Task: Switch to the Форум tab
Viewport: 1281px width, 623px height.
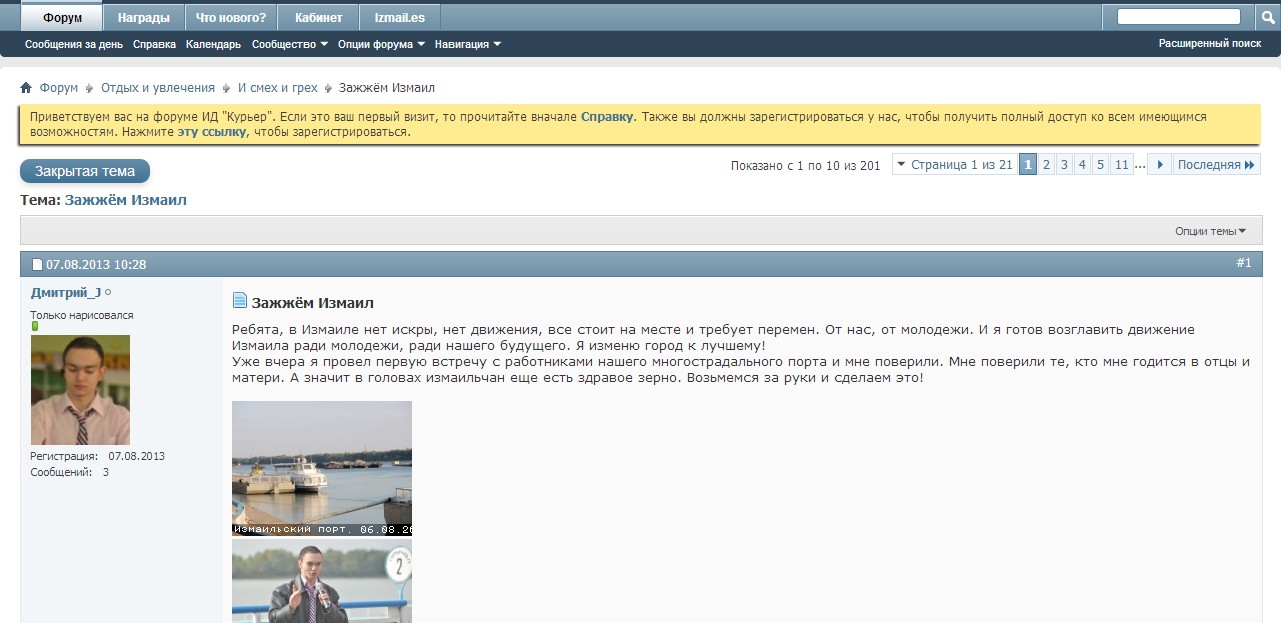Action: click(x=62, y=18)
